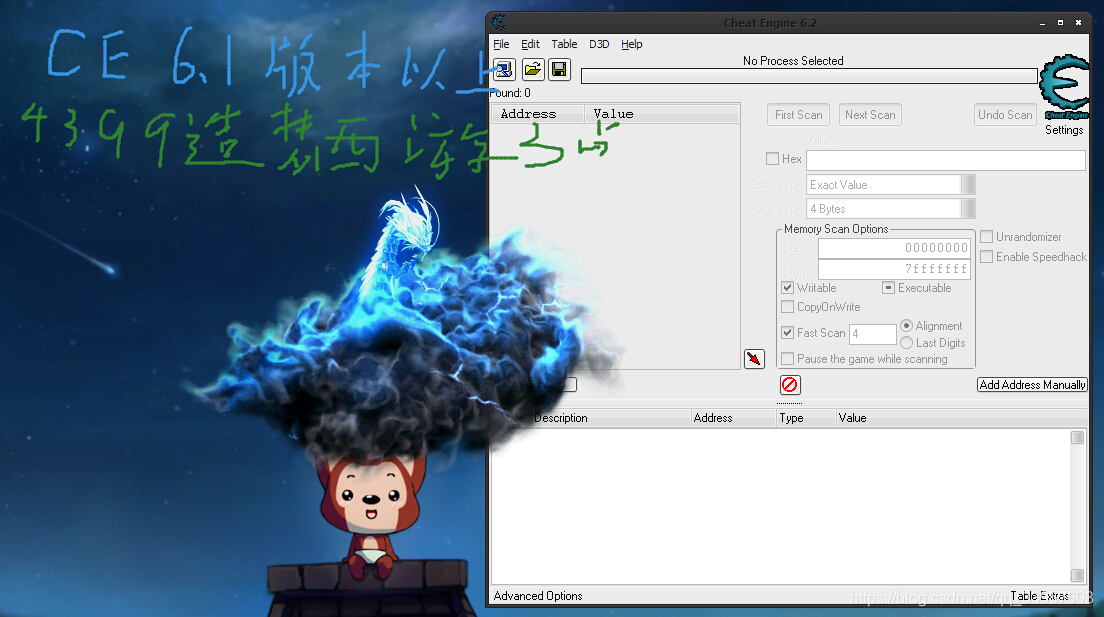The image size is (1104, 617).
Task: Open the Cheat Engine logo settings
Action: (1065, 87)
